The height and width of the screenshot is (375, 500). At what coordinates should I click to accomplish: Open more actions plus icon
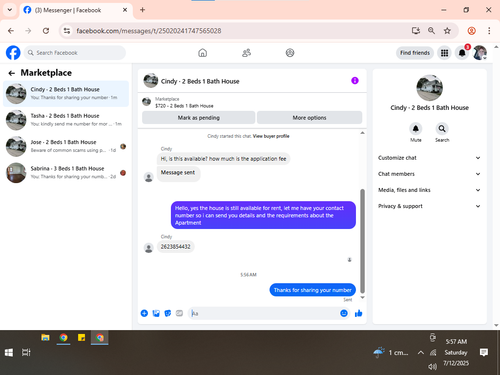tap(144, 313)
